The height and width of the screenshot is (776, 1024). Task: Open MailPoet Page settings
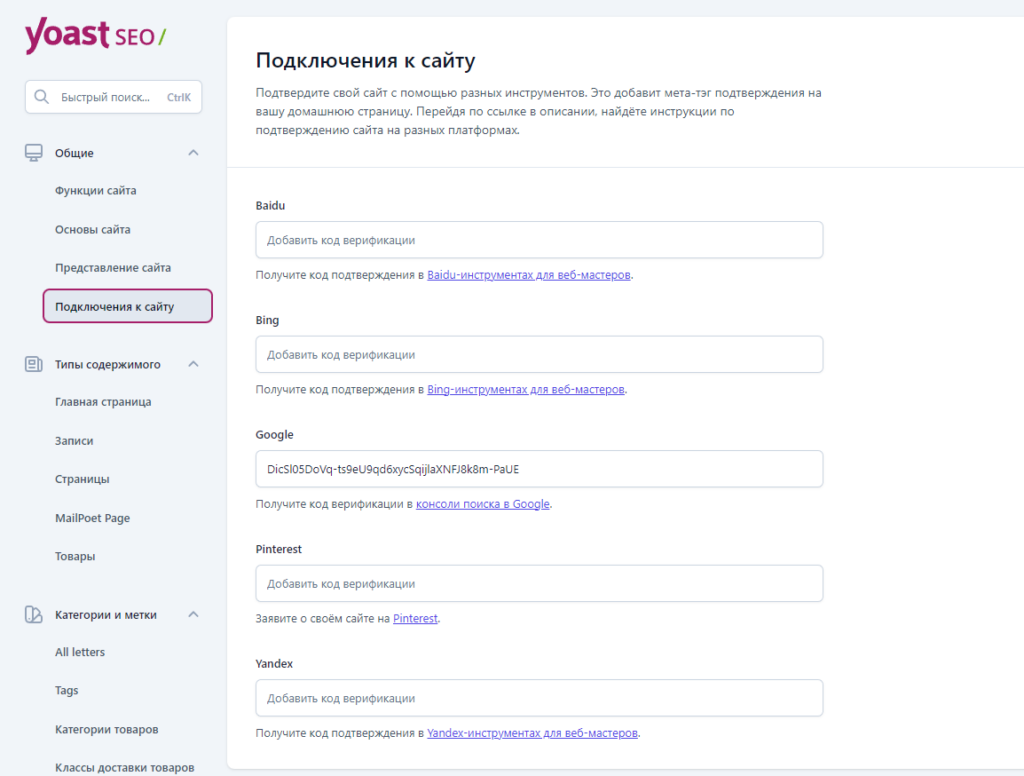point(93,518)
